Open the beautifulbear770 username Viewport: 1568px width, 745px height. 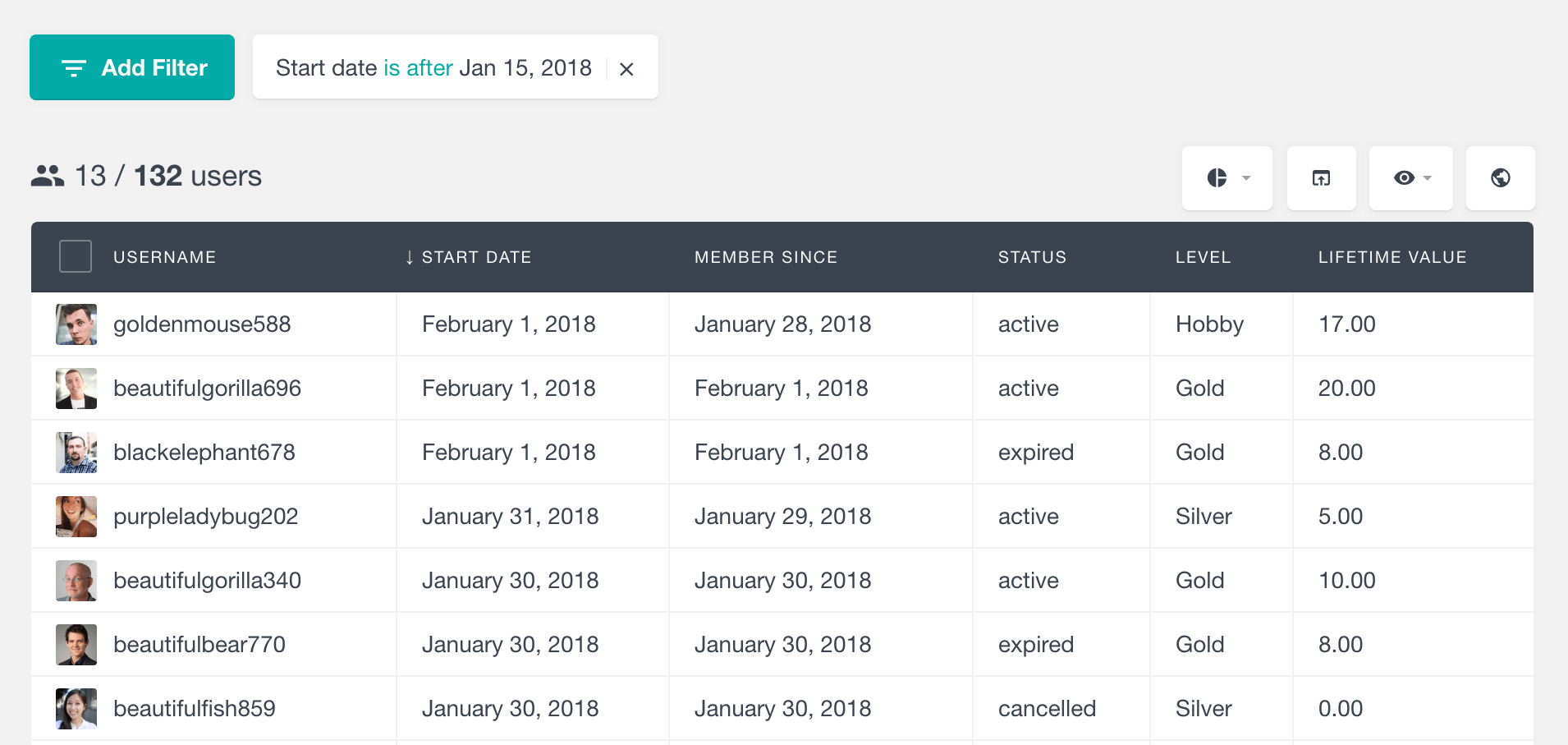(x=199, y=645)
